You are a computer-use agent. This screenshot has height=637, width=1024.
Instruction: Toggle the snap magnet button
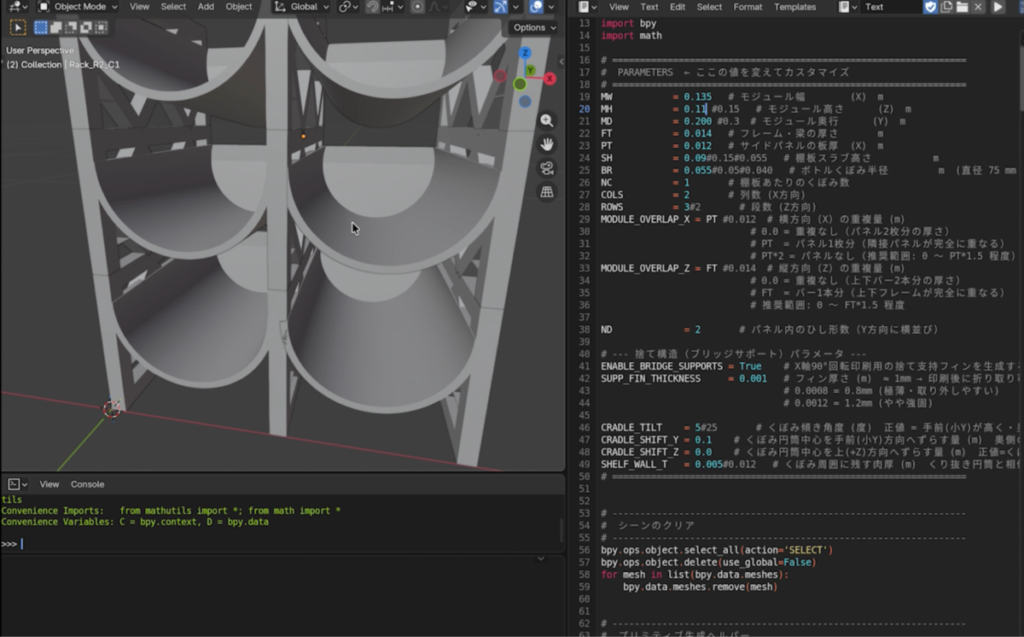tap(372, 7)
